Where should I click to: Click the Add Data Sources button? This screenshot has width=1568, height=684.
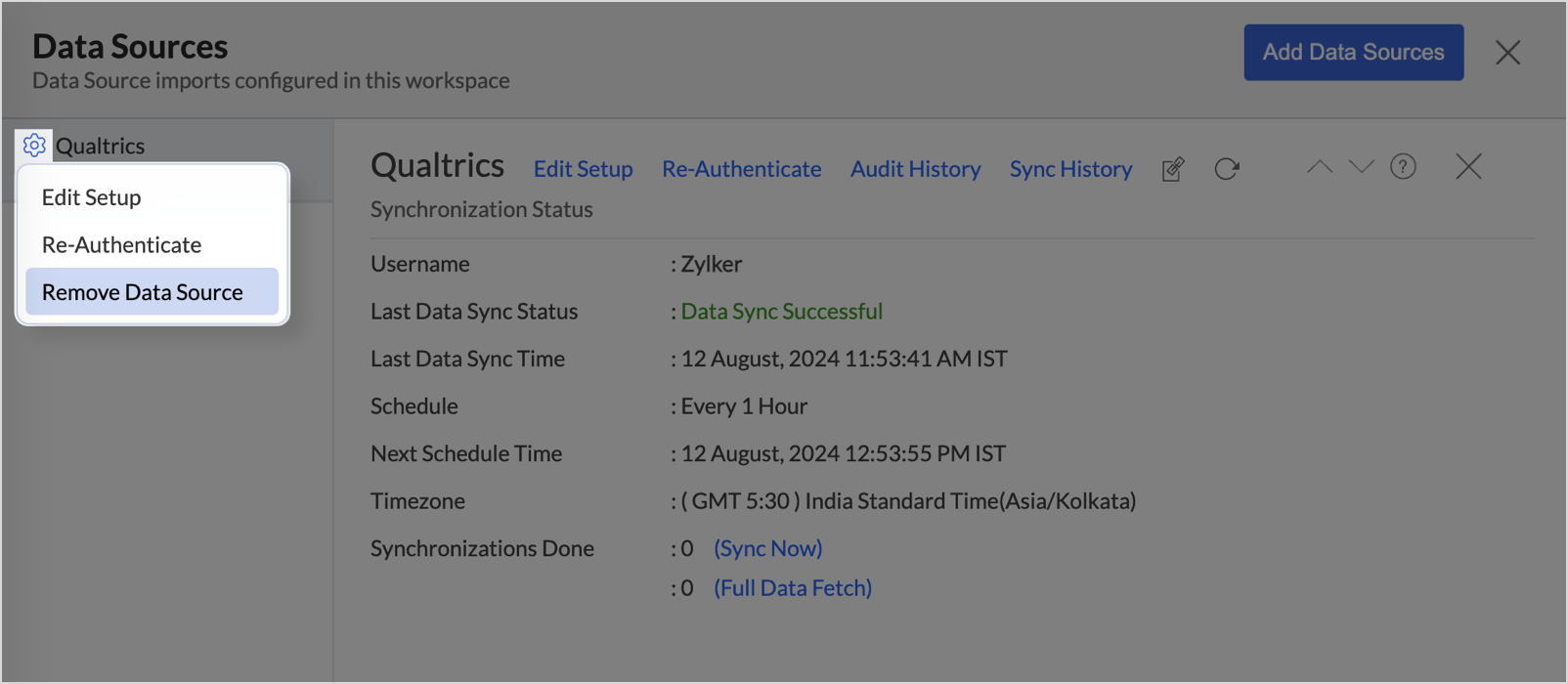pos(1353,53)
